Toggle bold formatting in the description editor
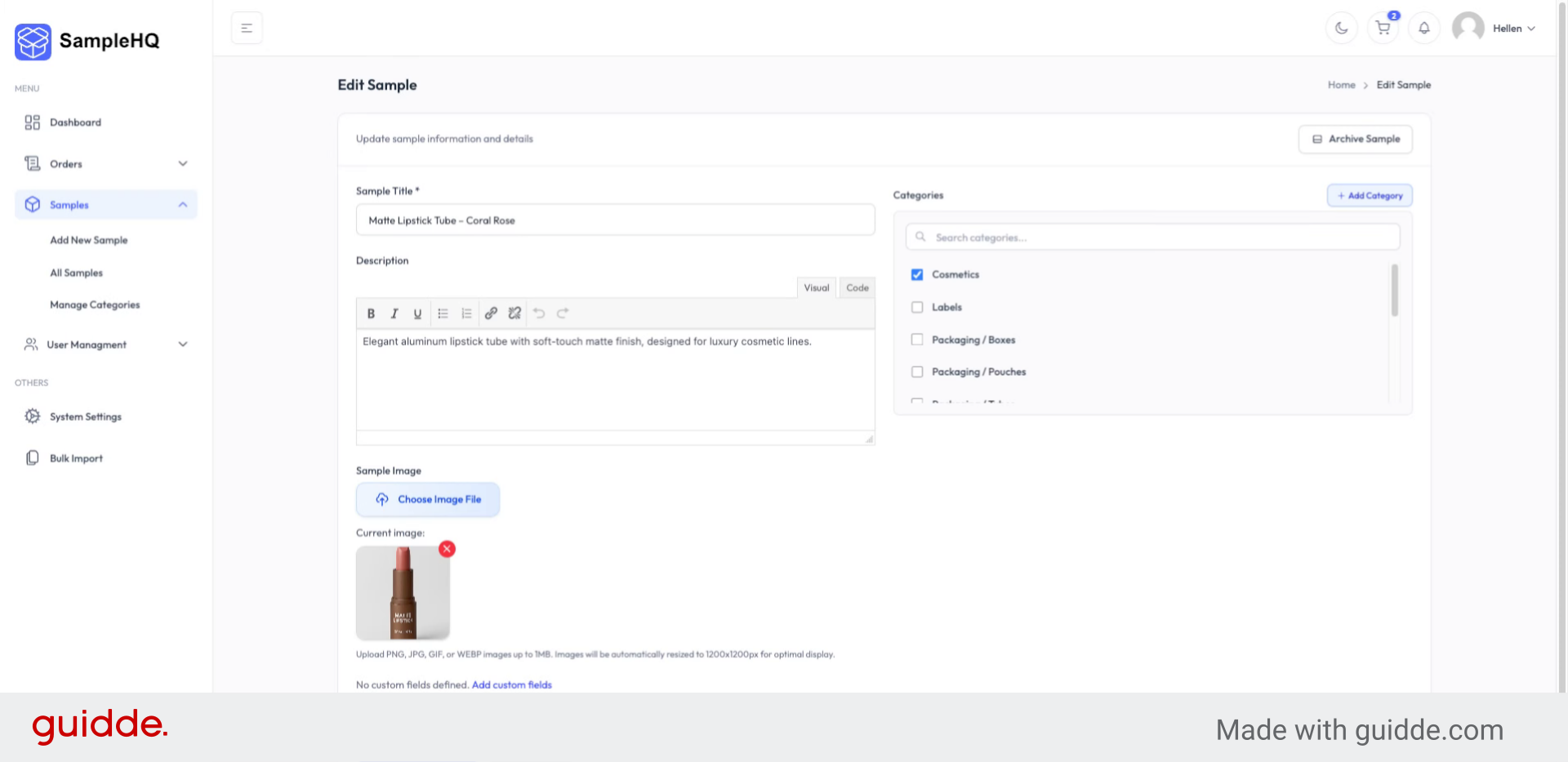This screenshot has height=762, width=1568. pyautogui.click(x=371, y=313)
